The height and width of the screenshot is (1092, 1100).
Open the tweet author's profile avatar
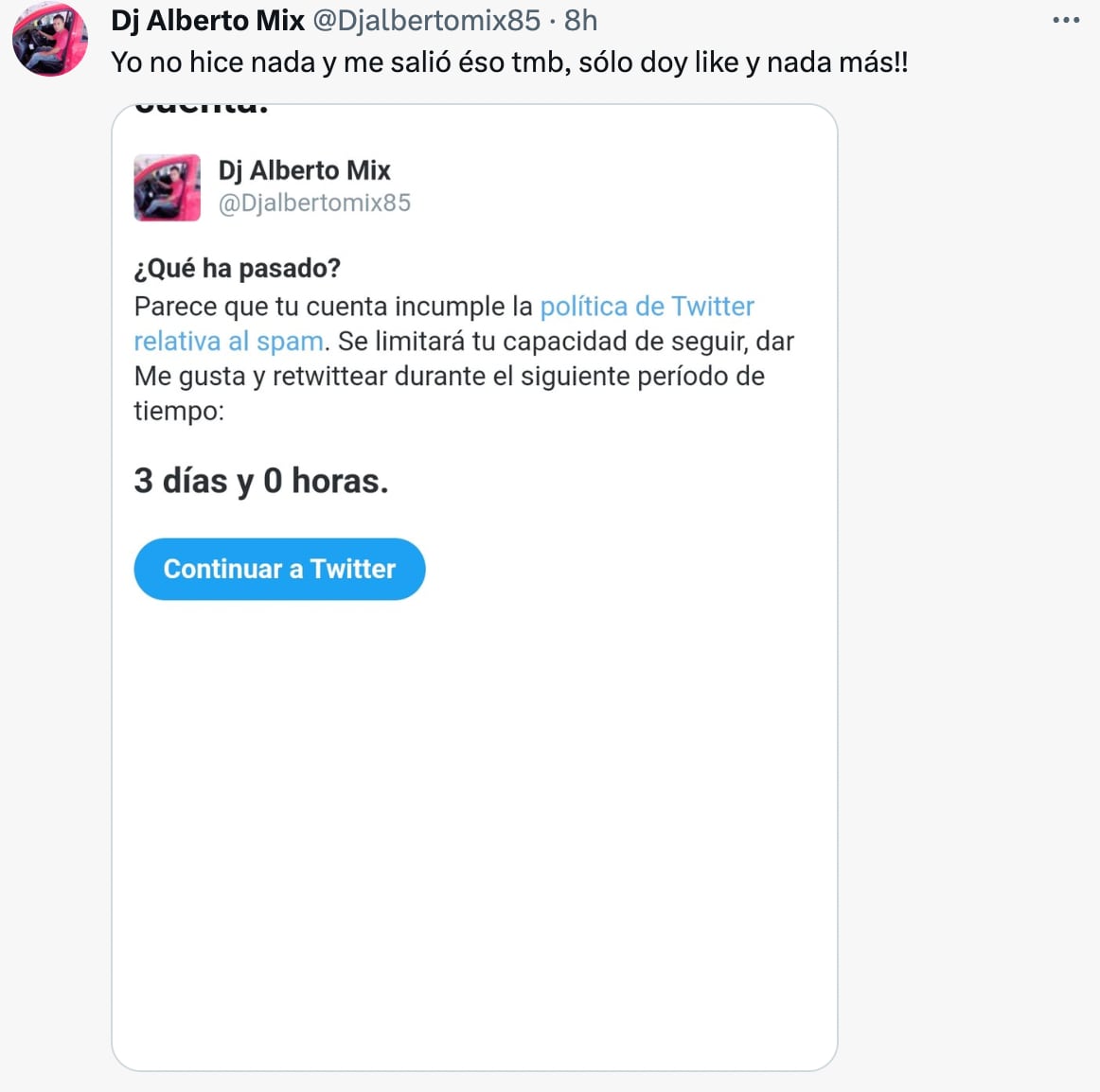[49, 40]
